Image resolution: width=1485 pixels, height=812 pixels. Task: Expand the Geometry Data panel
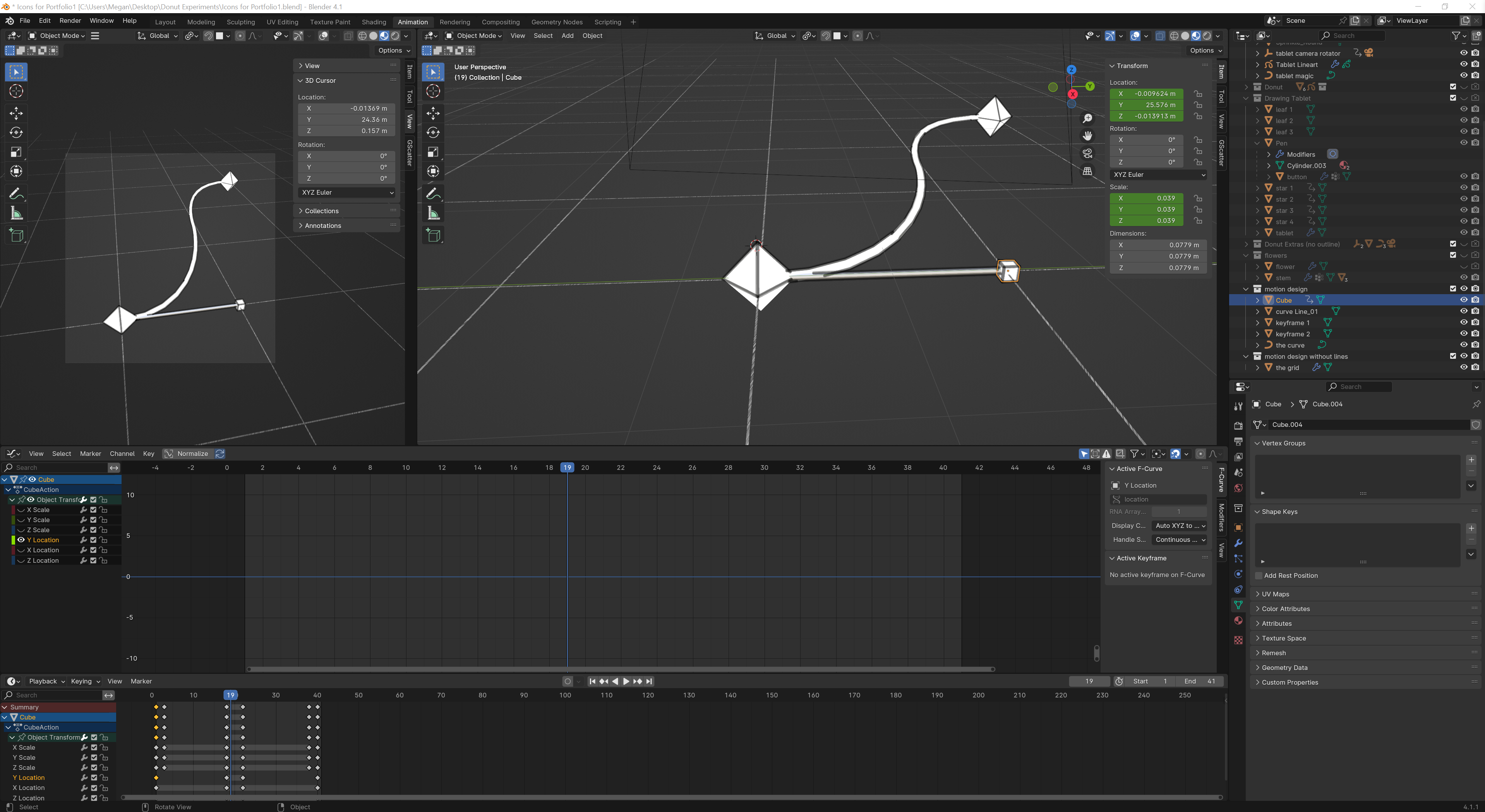click(x=1284, y=668)
